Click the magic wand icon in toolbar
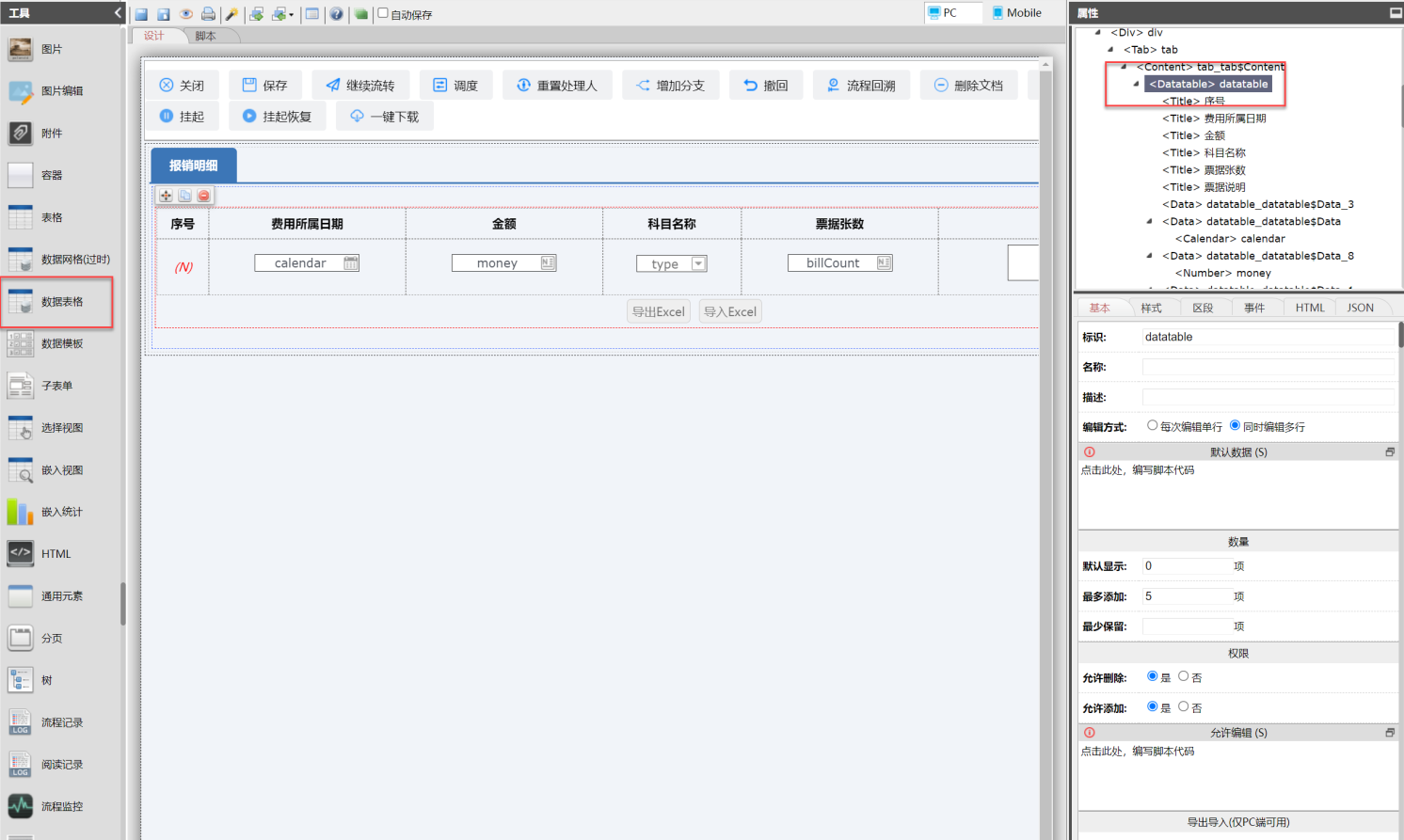1404x840 pixels. point(231,14)
